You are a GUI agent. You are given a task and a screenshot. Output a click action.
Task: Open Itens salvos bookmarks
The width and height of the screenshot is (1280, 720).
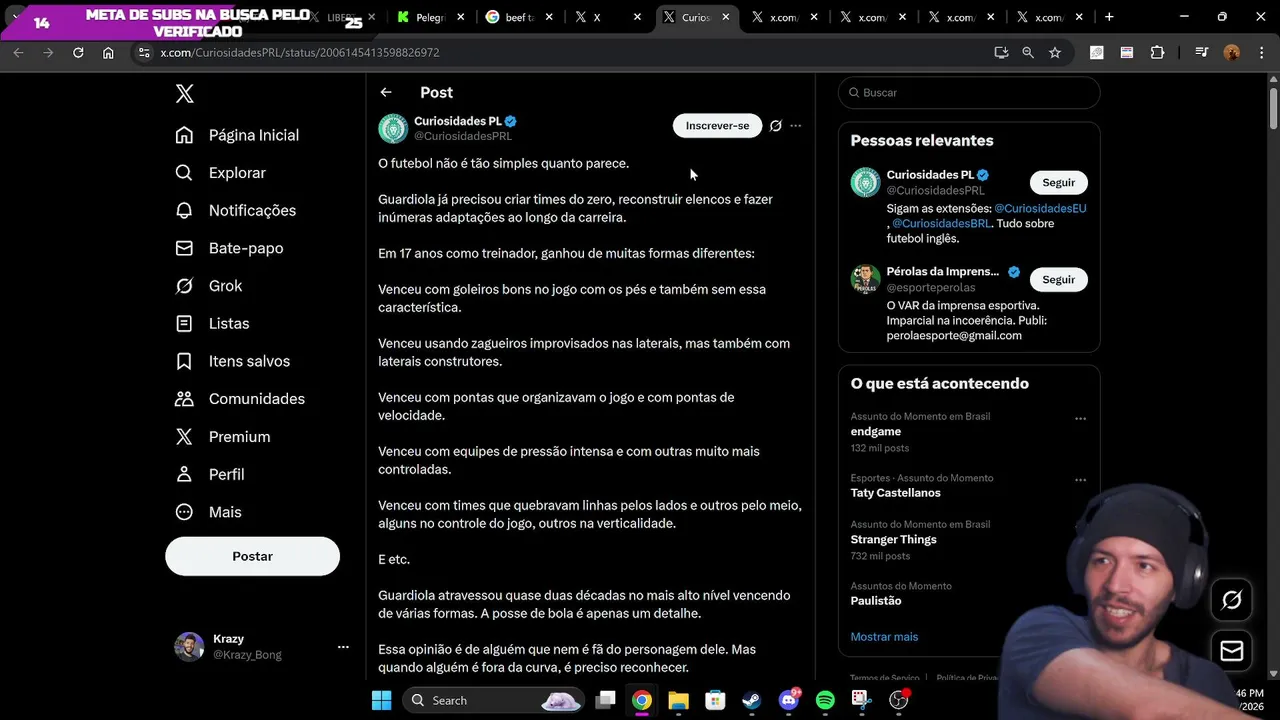(233, 361)
